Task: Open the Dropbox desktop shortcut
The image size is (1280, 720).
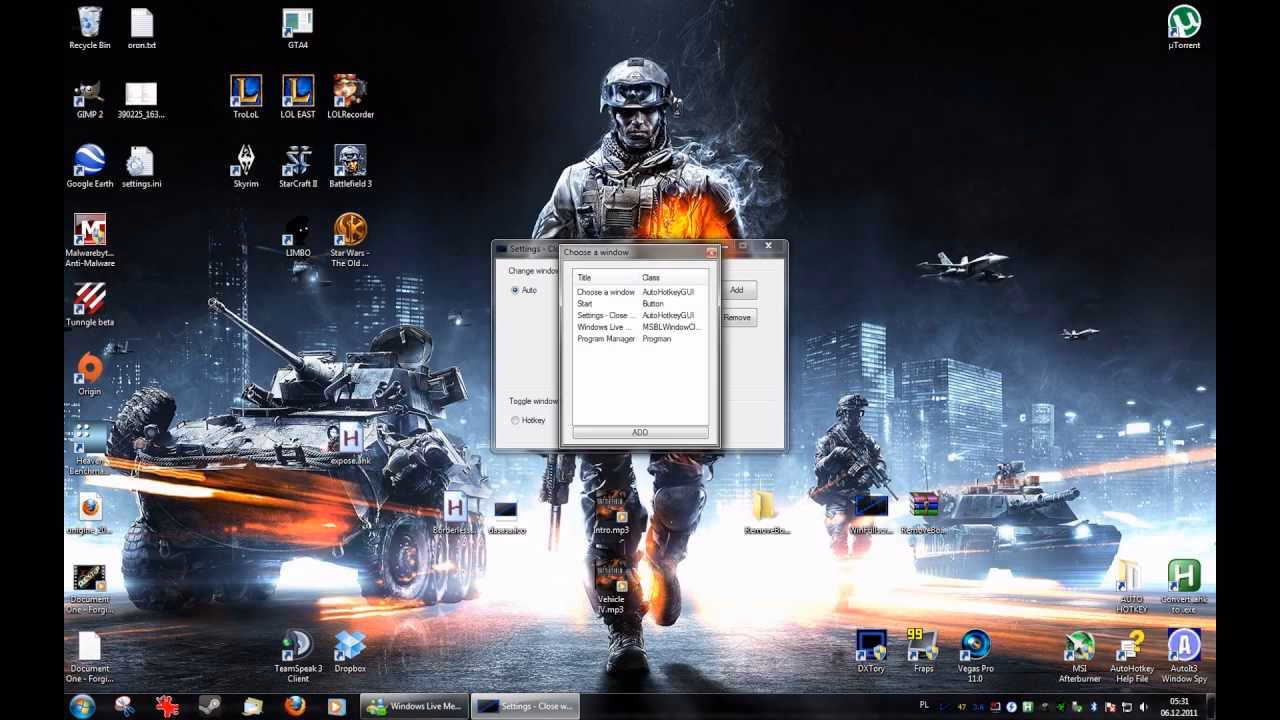Action: tap(350, 650)
